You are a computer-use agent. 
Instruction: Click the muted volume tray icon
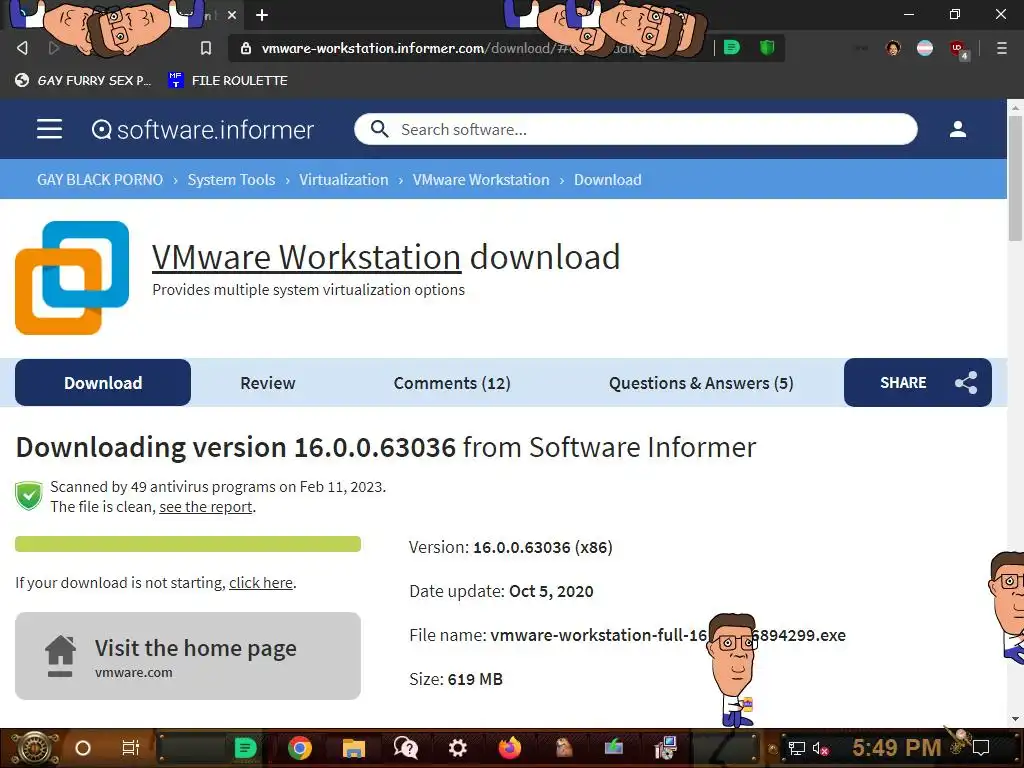point(820,748)
